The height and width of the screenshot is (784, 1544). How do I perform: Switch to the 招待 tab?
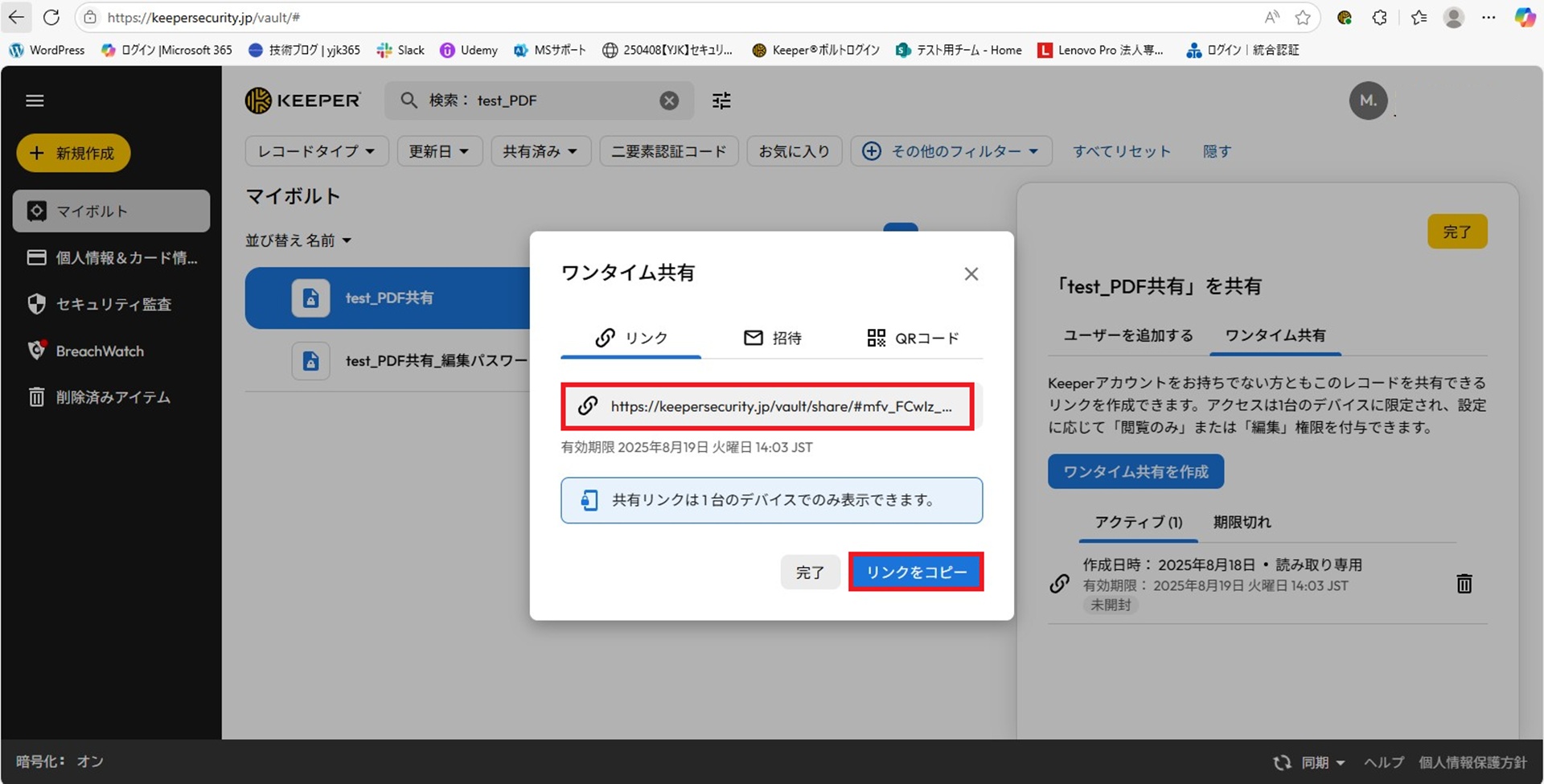click(772, 339)
